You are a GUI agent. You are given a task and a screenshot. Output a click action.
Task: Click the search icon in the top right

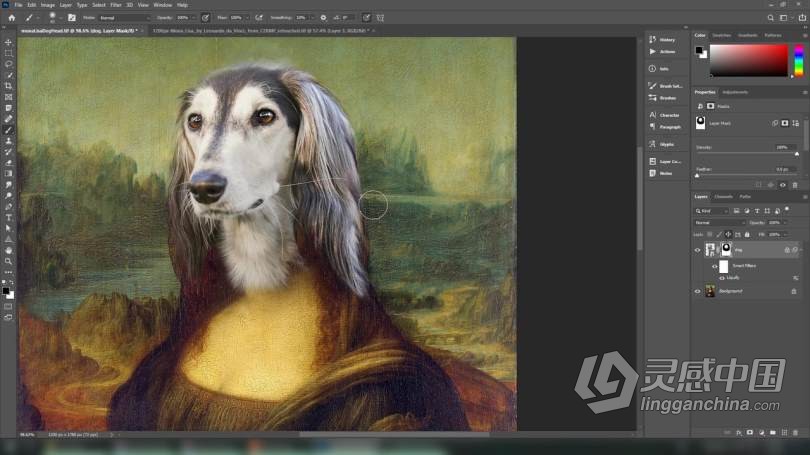770,18
